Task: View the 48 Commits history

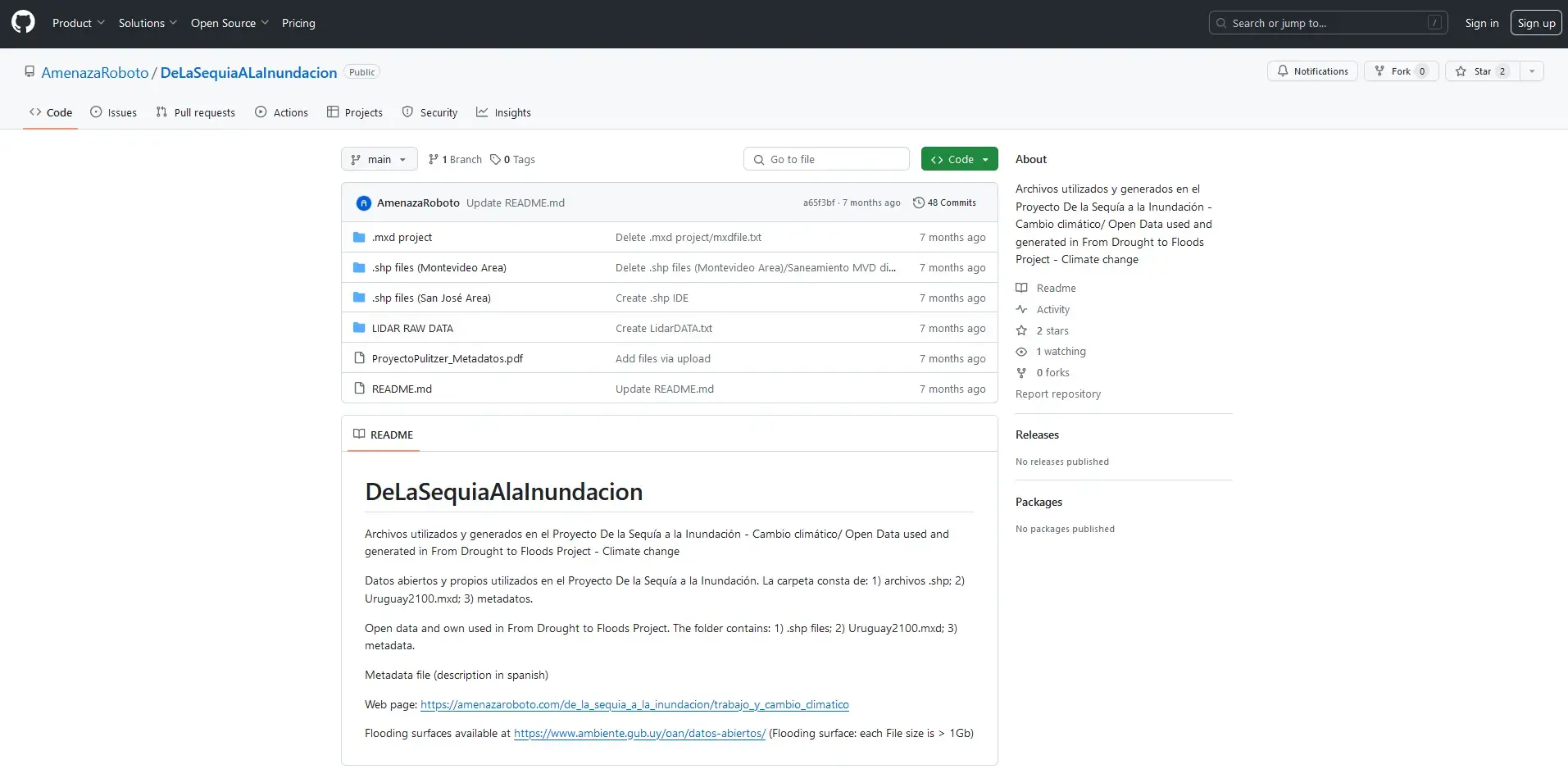Action: pos(944,202)
